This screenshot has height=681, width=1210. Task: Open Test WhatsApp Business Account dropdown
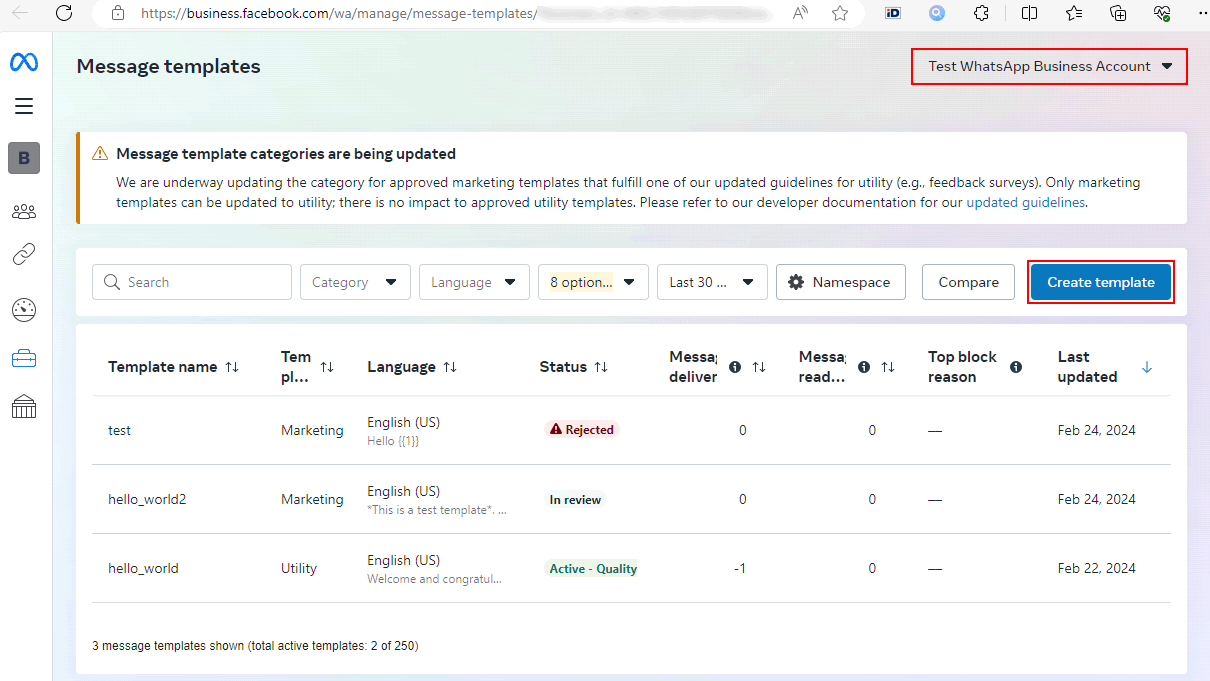[x=1050, y=66]
